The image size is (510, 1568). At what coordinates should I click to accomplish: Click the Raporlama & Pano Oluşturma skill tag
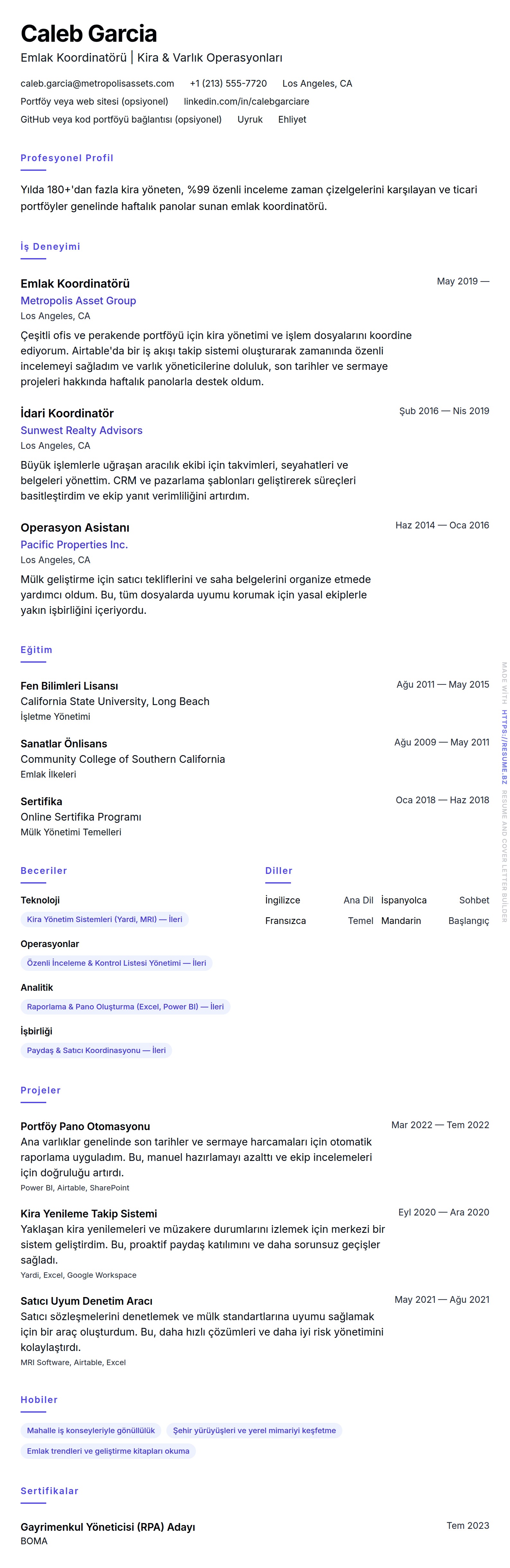click(125, 1007)
